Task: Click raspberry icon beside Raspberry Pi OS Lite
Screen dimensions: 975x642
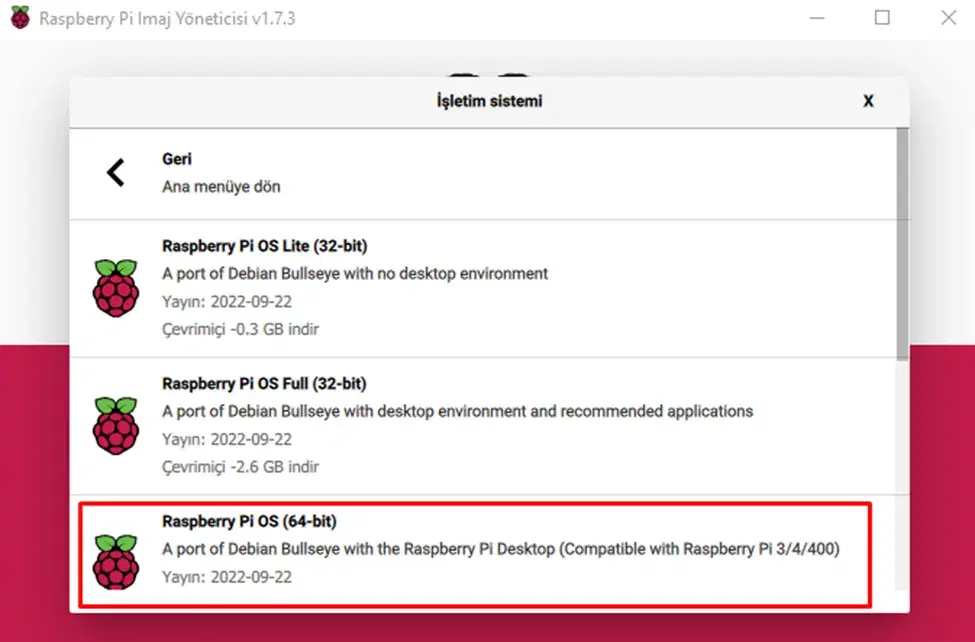Action: point(116,288)
